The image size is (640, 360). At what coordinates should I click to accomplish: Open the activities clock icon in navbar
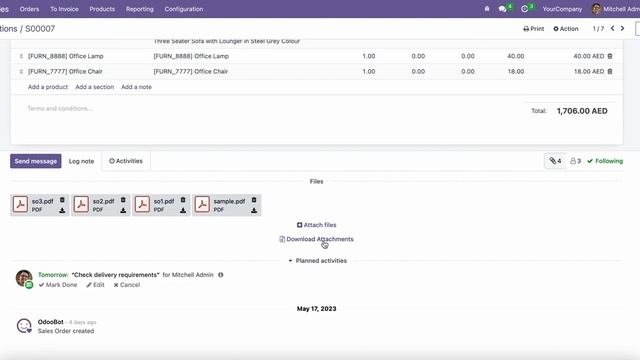[x=524, y=9]
